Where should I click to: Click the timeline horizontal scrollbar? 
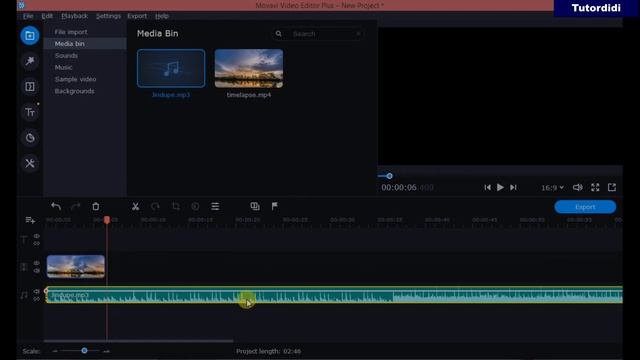click(139, 341)
